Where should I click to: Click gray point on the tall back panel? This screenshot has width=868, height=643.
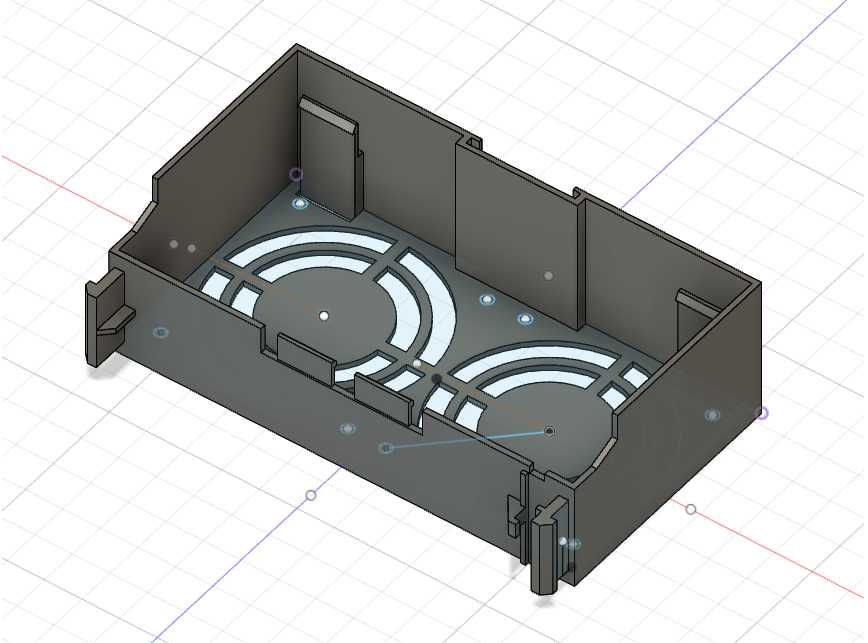click(x=548, y=276)
